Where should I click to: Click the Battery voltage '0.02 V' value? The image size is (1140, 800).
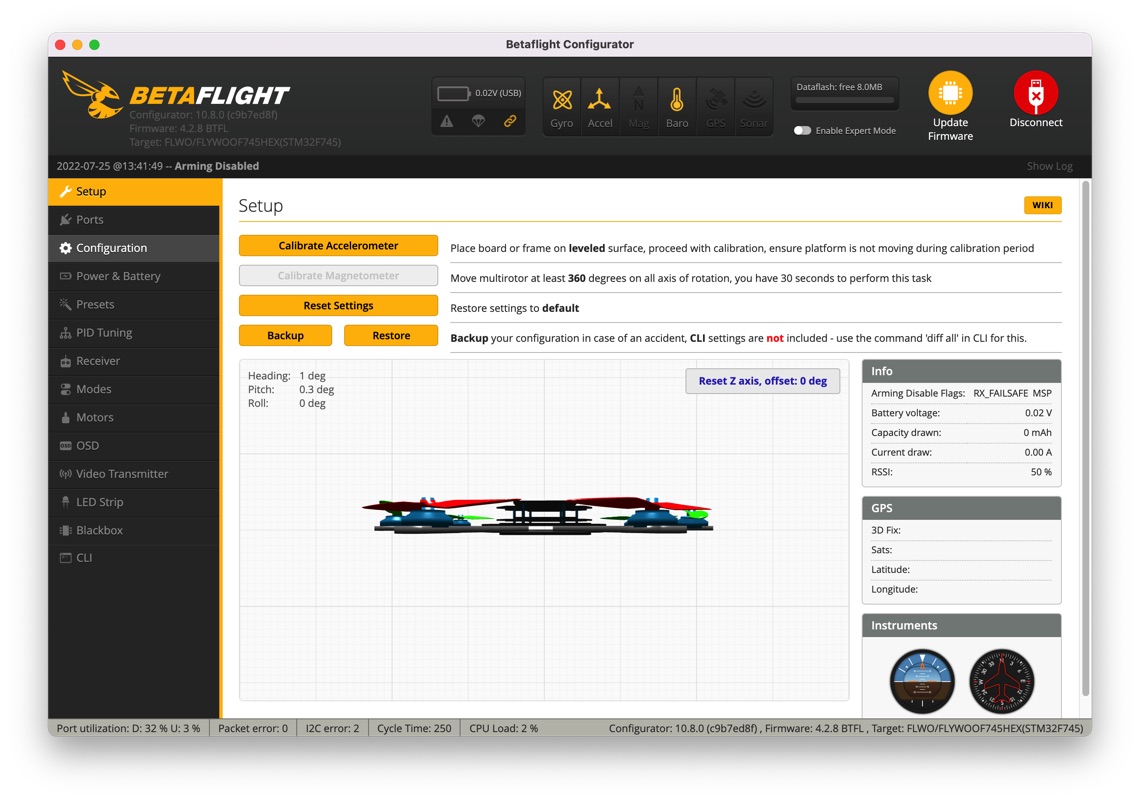(1038, 413)
